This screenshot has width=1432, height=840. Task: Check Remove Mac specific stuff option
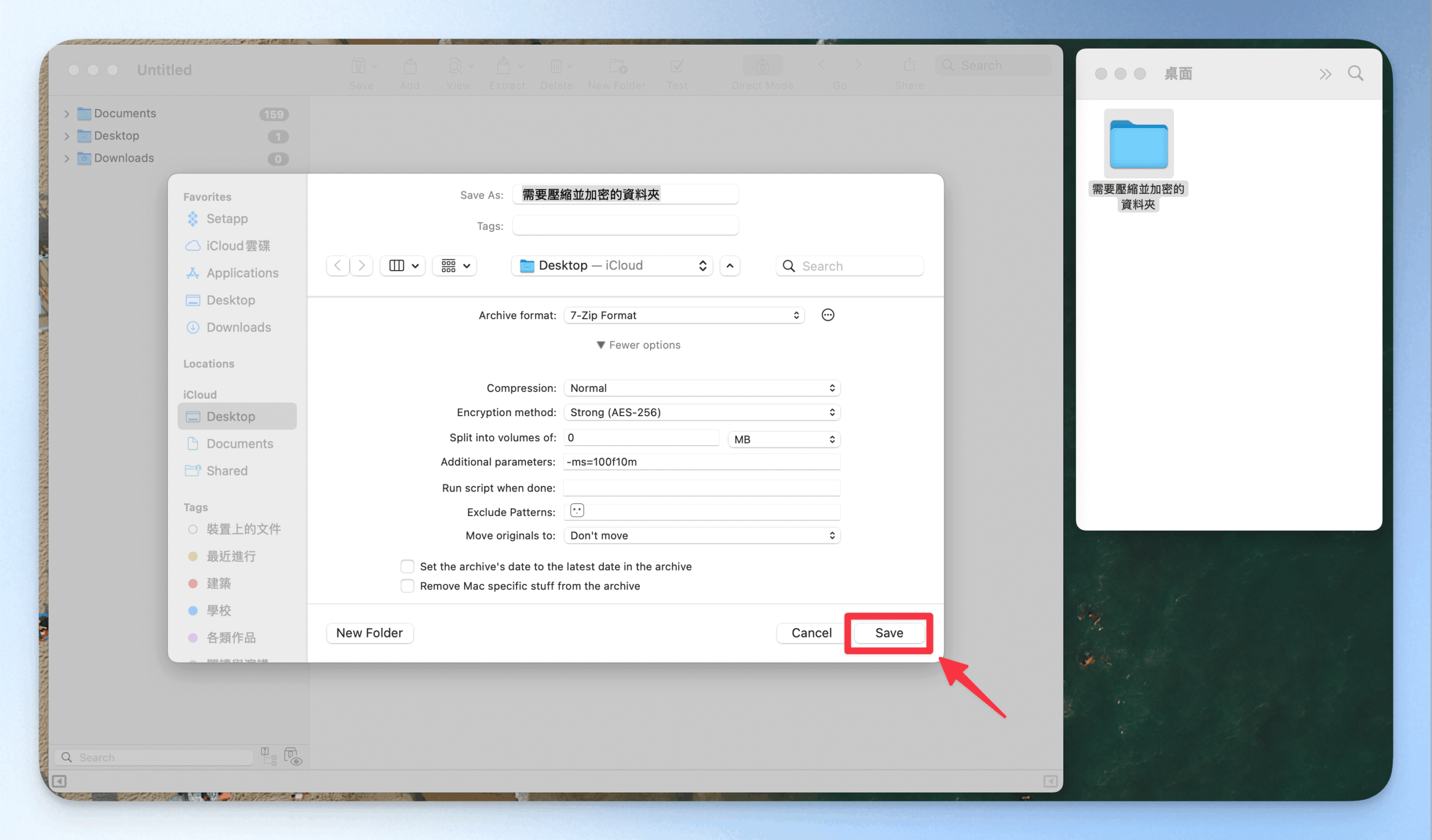point(407,586)
